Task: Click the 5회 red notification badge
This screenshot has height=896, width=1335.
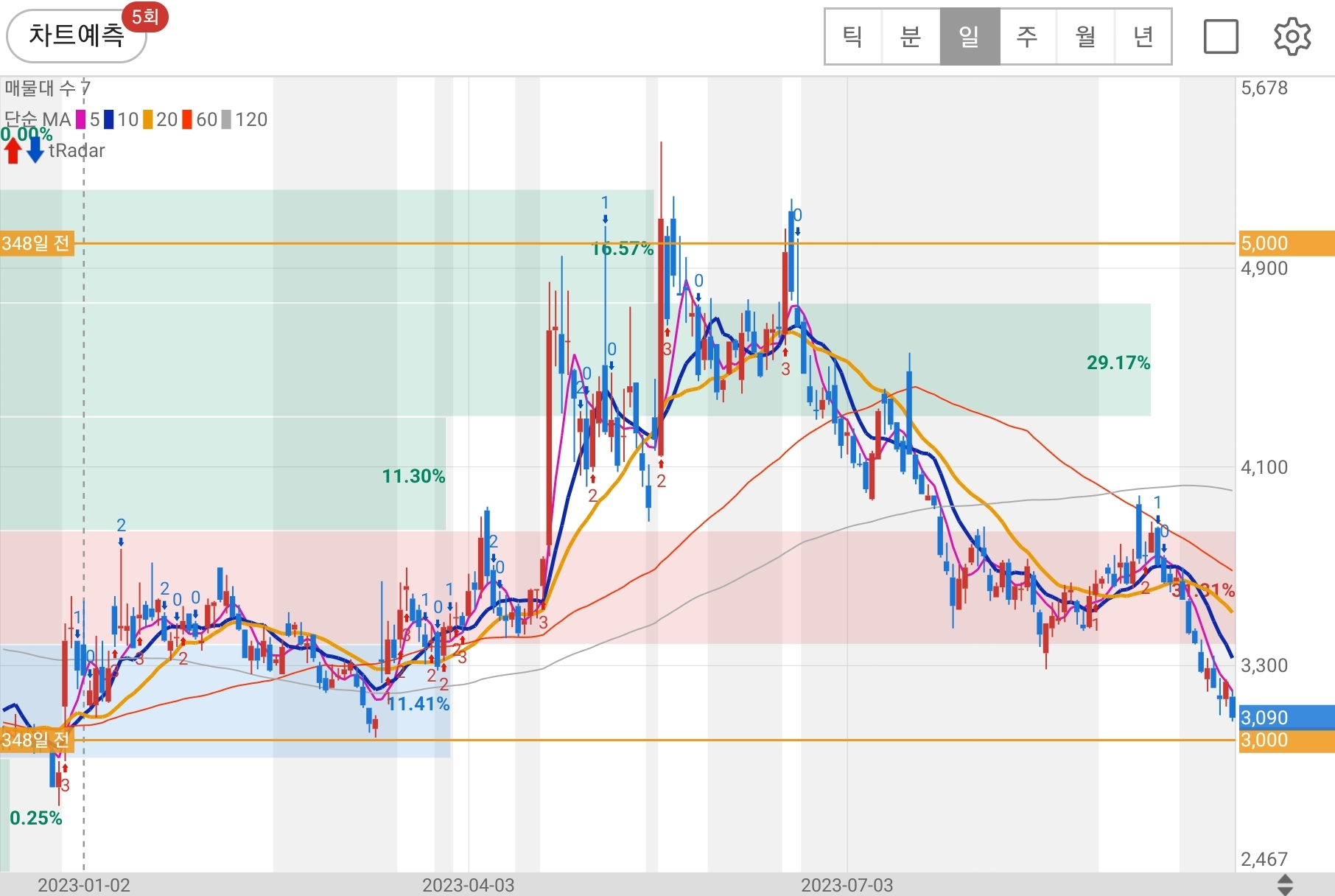Action: click(146, 16)
